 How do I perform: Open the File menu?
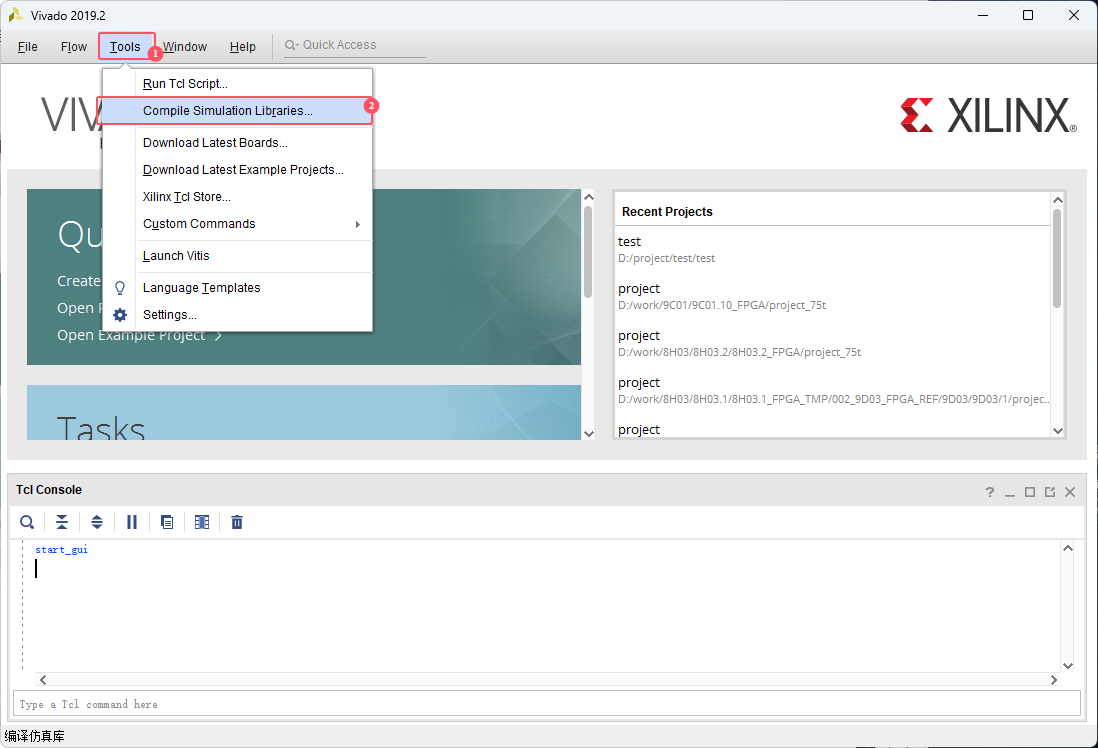pyautogui.click(x=27, y=47)
